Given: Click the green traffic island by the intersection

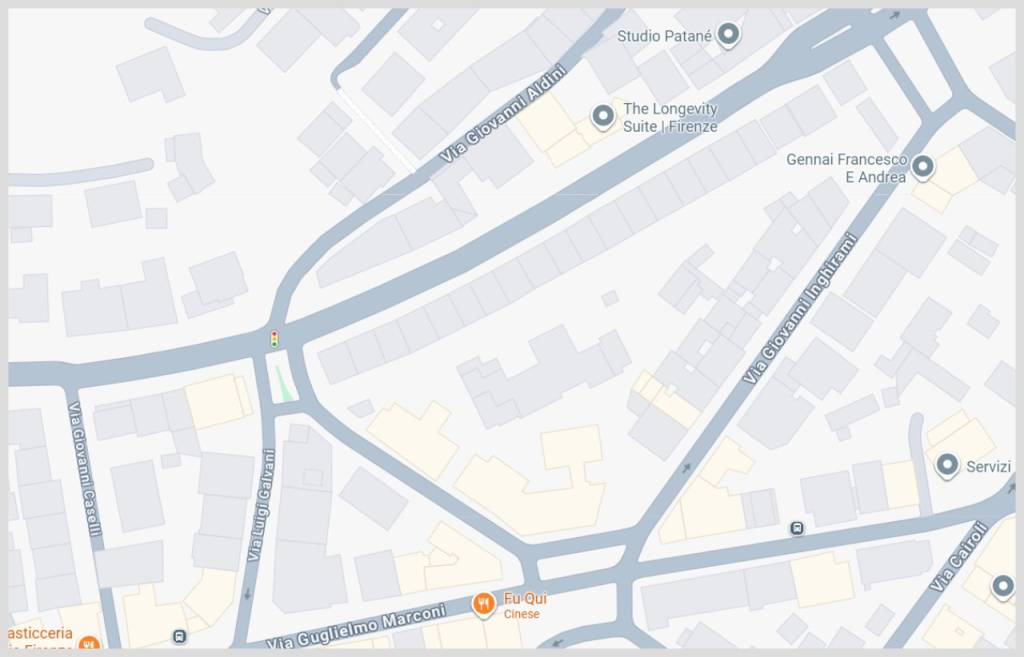Looking at the screenshot, I should 282,385.
